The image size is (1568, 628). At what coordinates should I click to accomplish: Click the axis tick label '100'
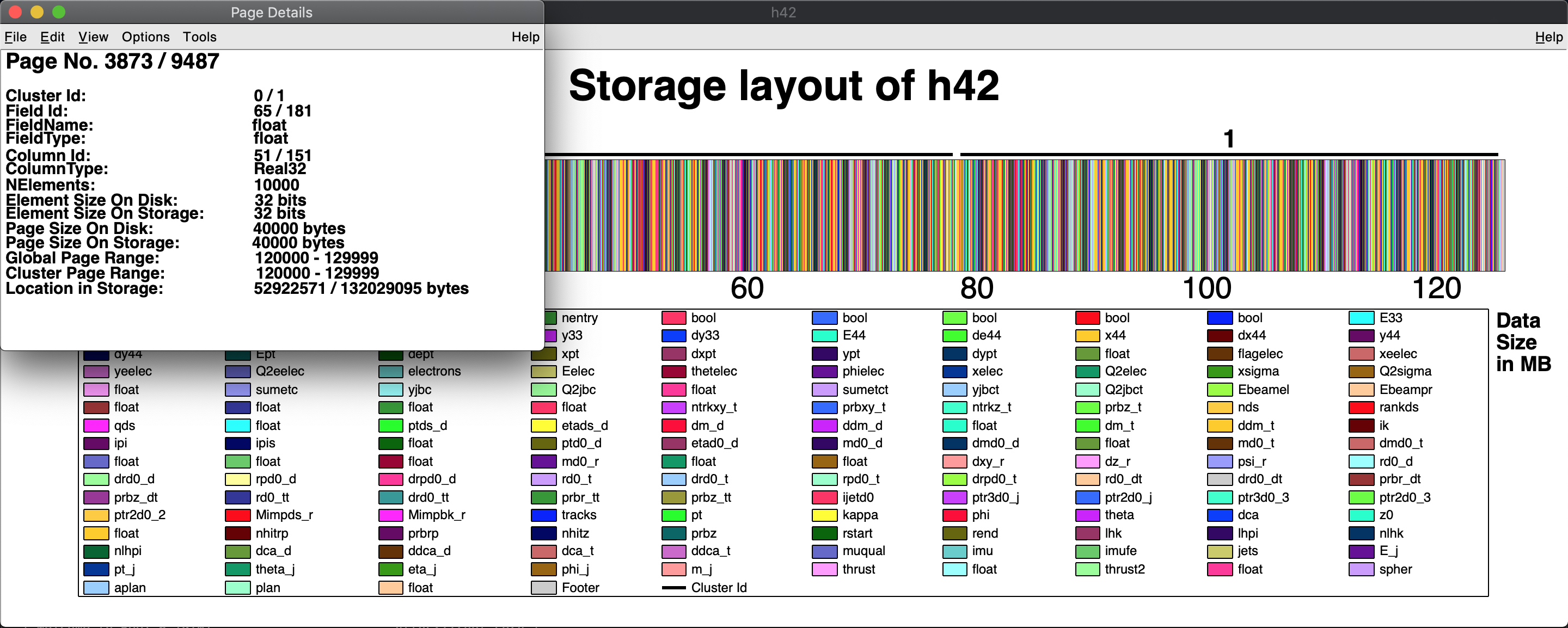tap(1207, 288)
